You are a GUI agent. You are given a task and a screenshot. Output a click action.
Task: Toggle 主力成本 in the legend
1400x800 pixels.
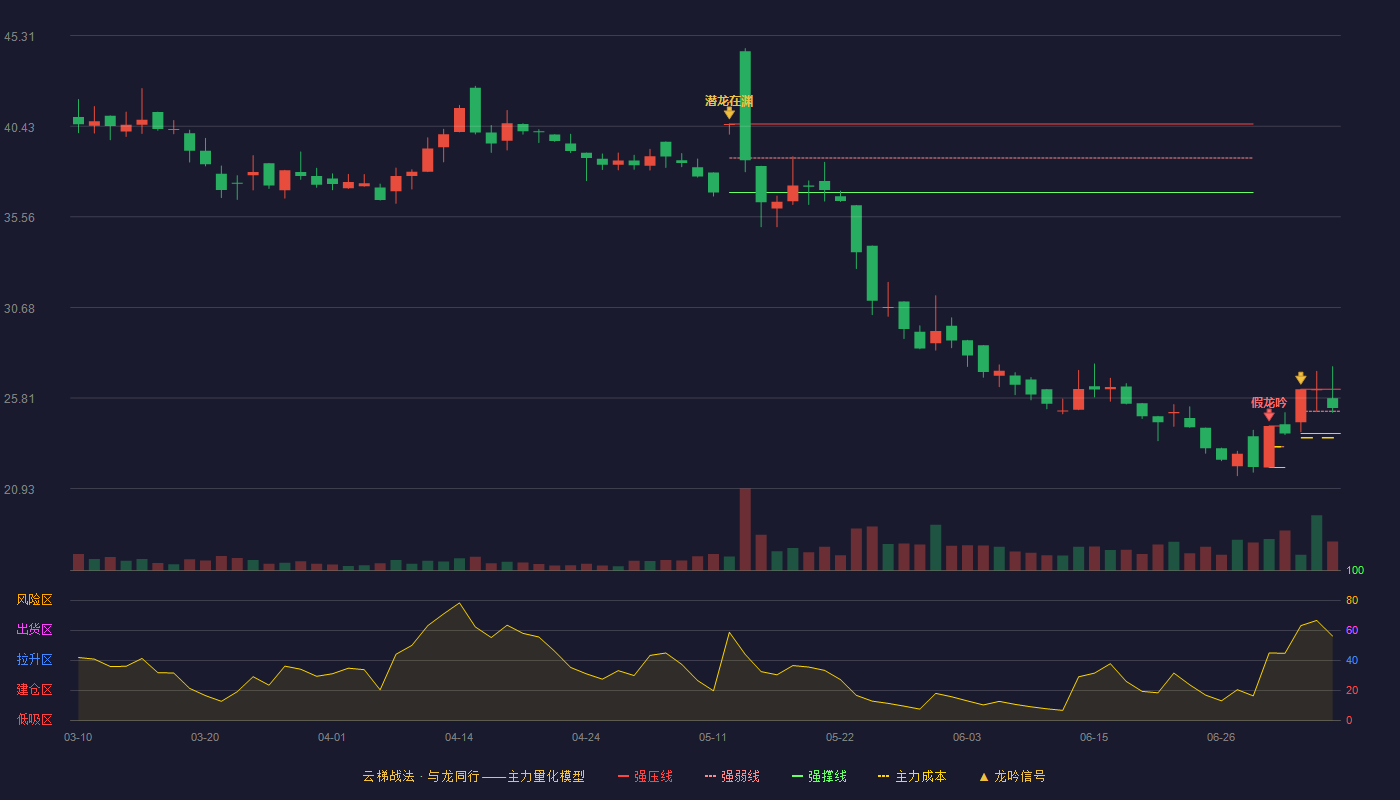click(912, 776)
